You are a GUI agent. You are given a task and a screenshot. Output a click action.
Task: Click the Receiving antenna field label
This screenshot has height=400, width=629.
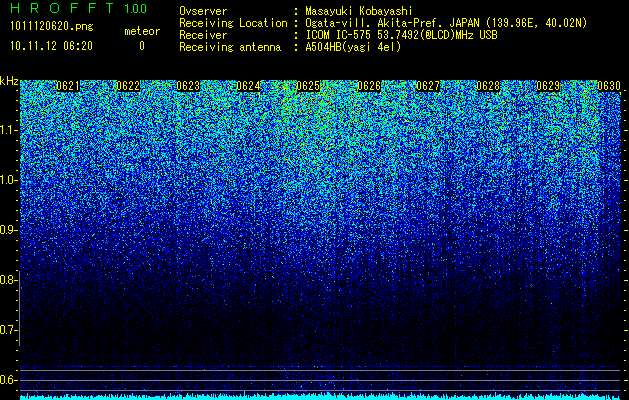[x=230, y=47]
